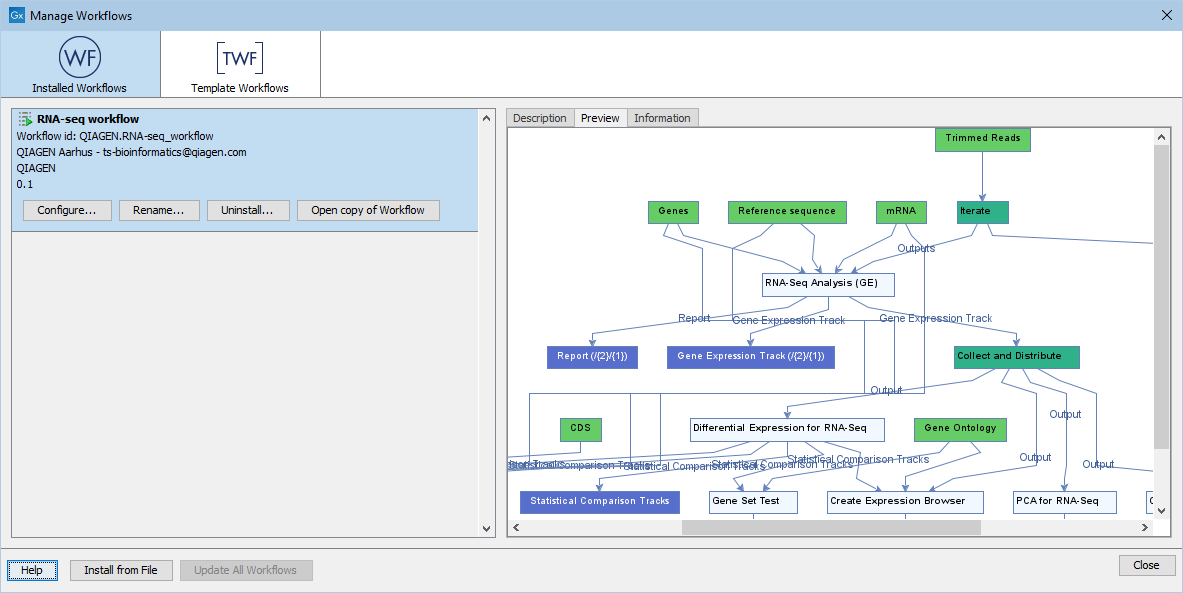Select the Trimmed Reads node in the preview
Screen dimensions: 1183x593
[982, 139]
